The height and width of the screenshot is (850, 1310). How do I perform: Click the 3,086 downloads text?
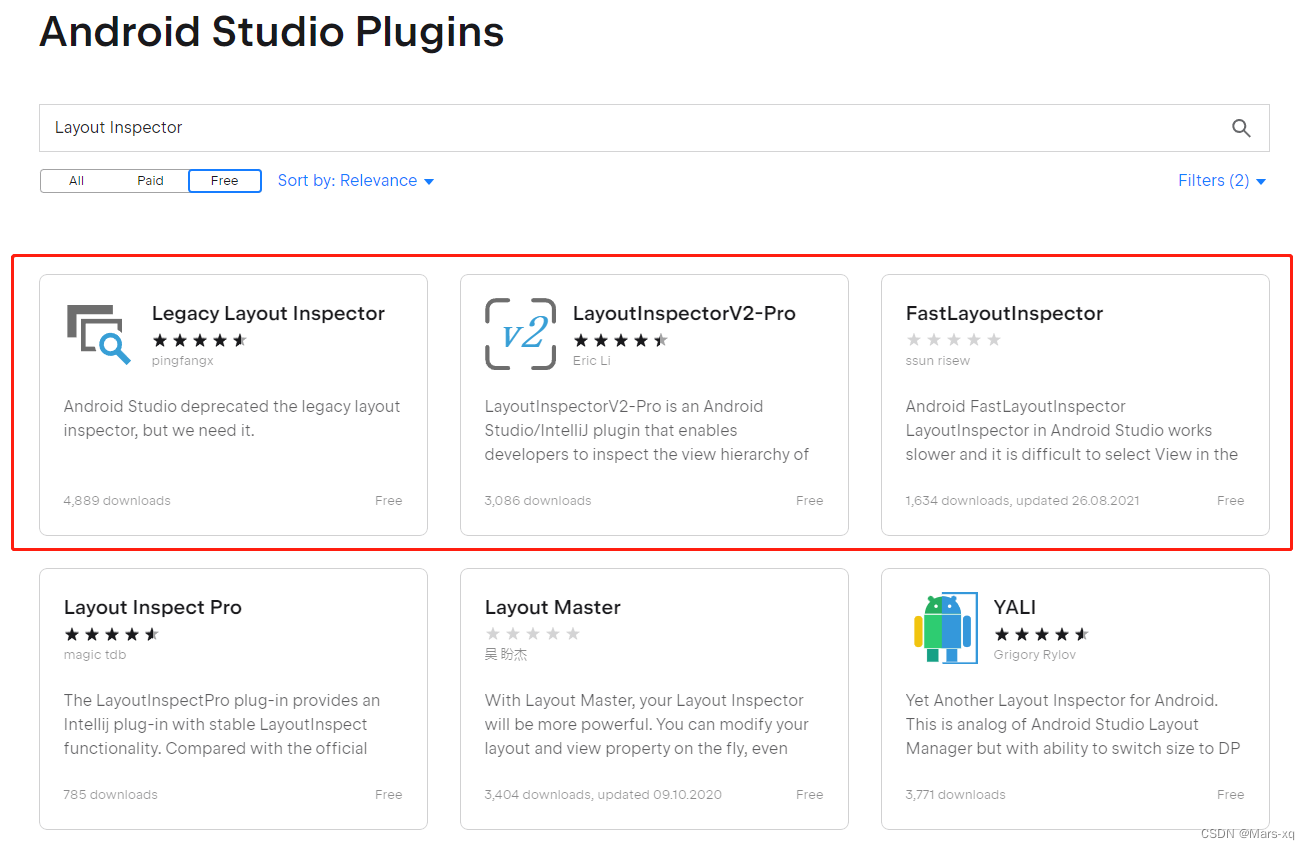(x=538, y=501)
